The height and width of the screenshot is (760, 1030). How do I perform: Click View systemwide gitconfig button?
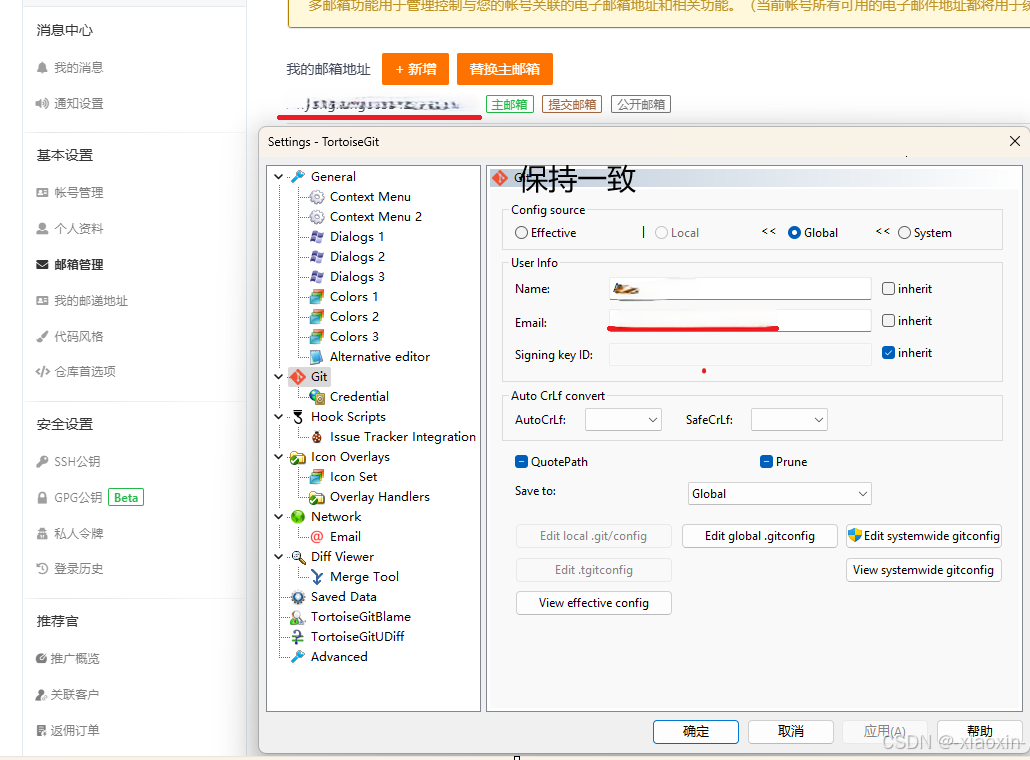pyautogui.click(x=924, y=570)
